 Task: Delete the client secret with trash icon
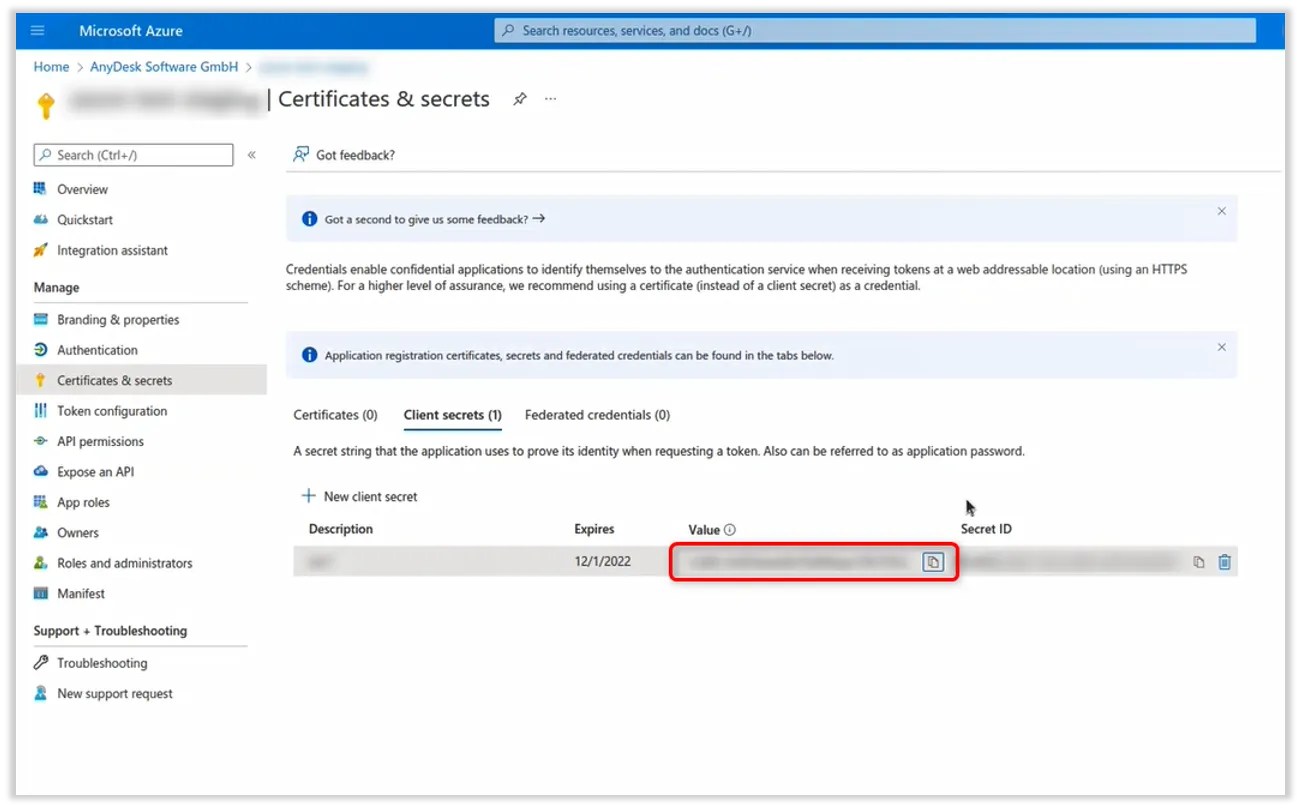tap(1224, 562)
